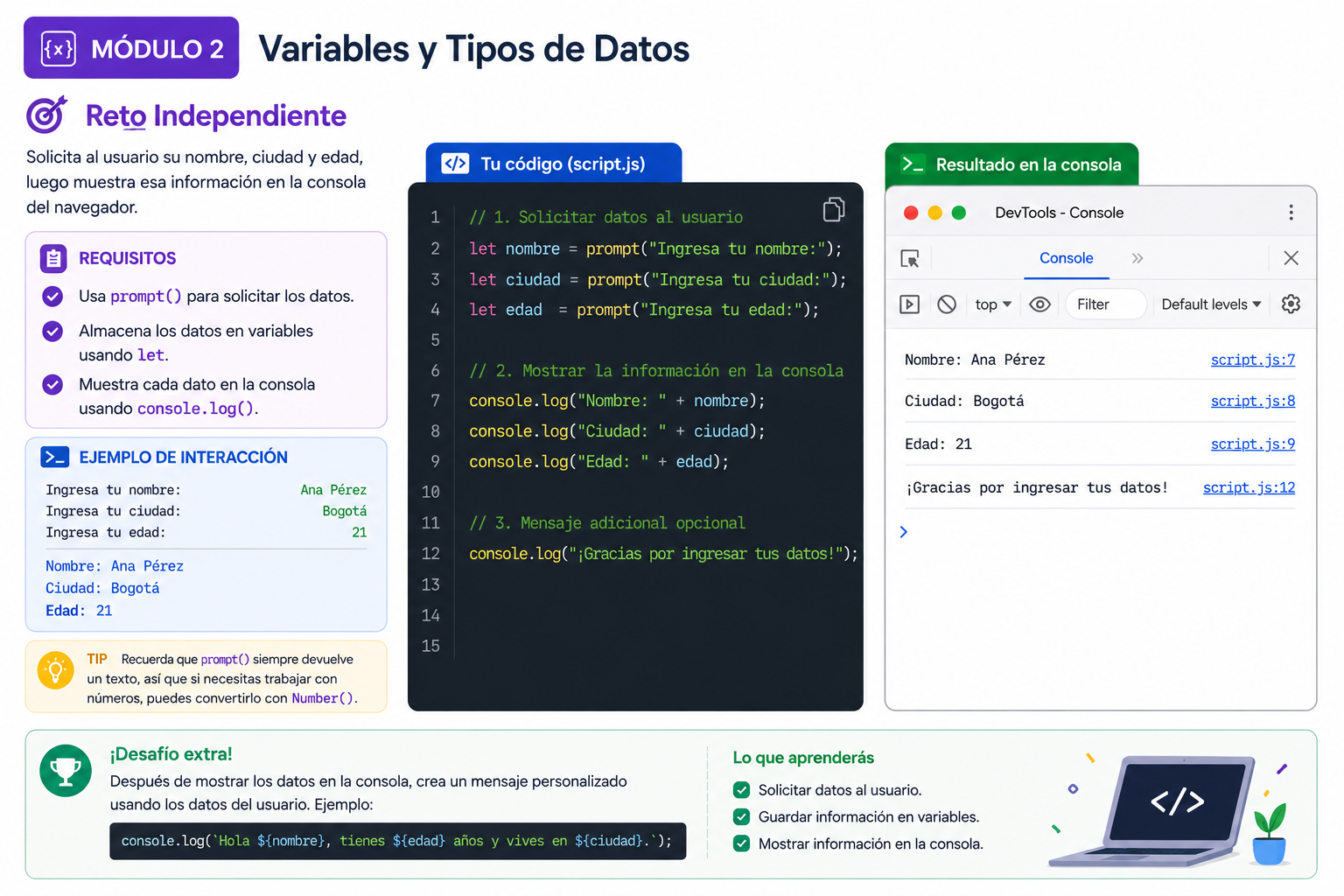Toggle 'Mostrar información en la consola' checkbox

click(x=742, y=844)
